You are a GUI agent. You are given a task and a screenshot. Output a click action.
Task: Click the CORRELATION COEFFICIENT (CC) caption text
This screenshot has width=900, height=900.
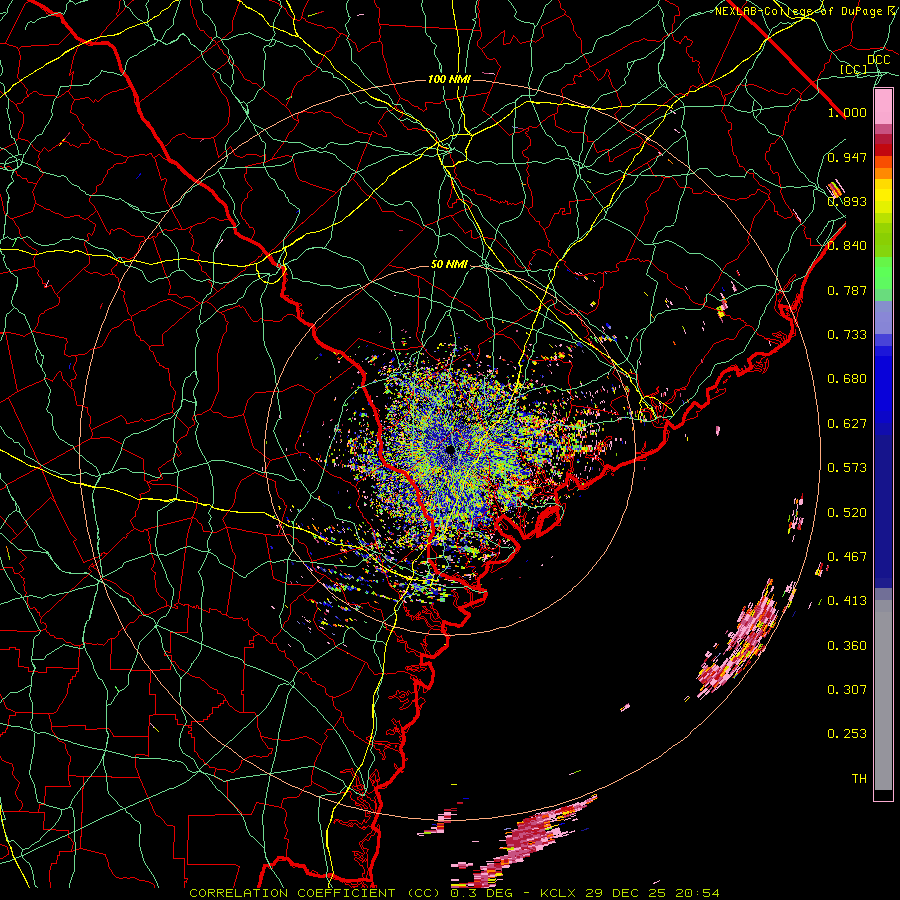[x=315, y=893]
